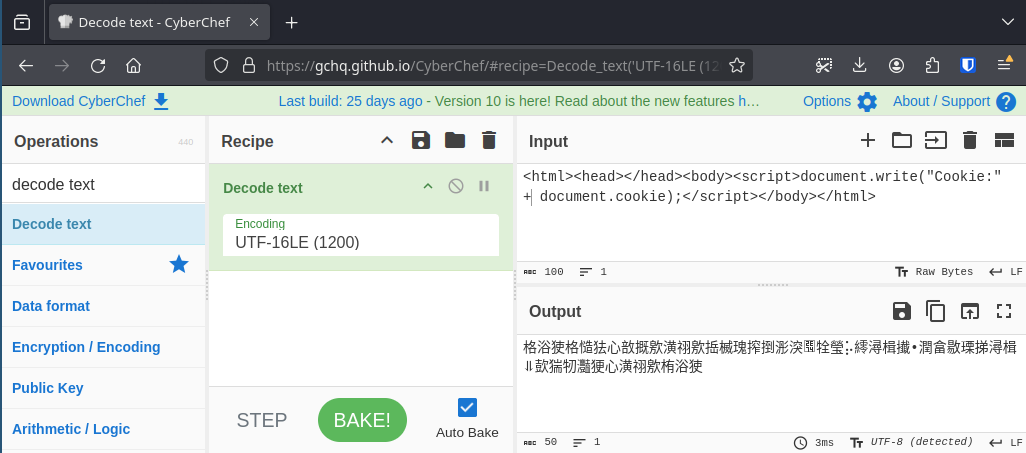This screenshot has height=453, width=1026.
Task: Click the operations search field
Action: 103,185
